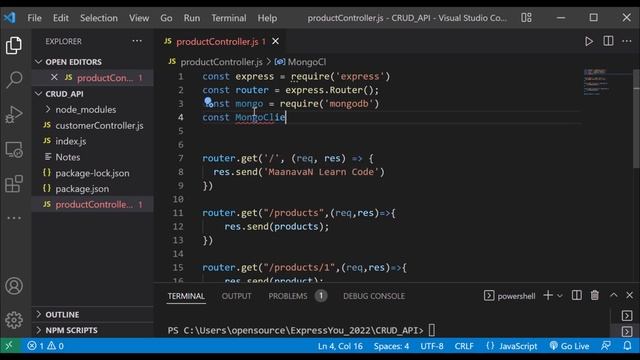Click the VS Code logo icon
Viewport: 640px width, 360px height.
[x=10, y=18]
